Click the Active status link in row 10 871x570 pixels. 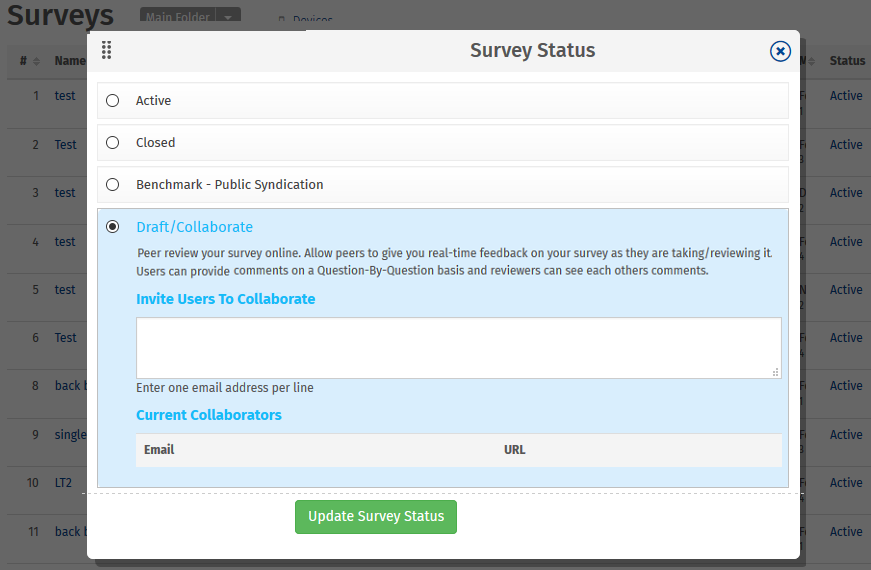tap(846, 483)
